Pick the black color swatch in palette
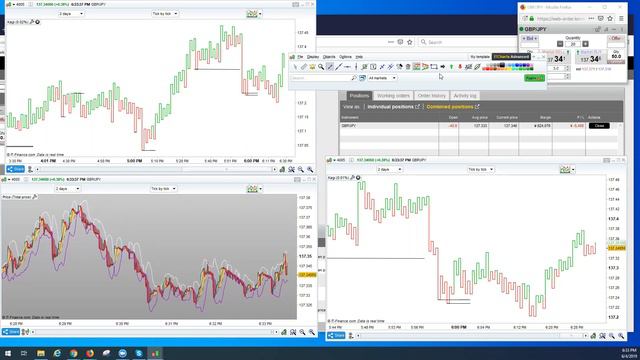The width and height of the screenshot is (640, 360). point(502,65)
